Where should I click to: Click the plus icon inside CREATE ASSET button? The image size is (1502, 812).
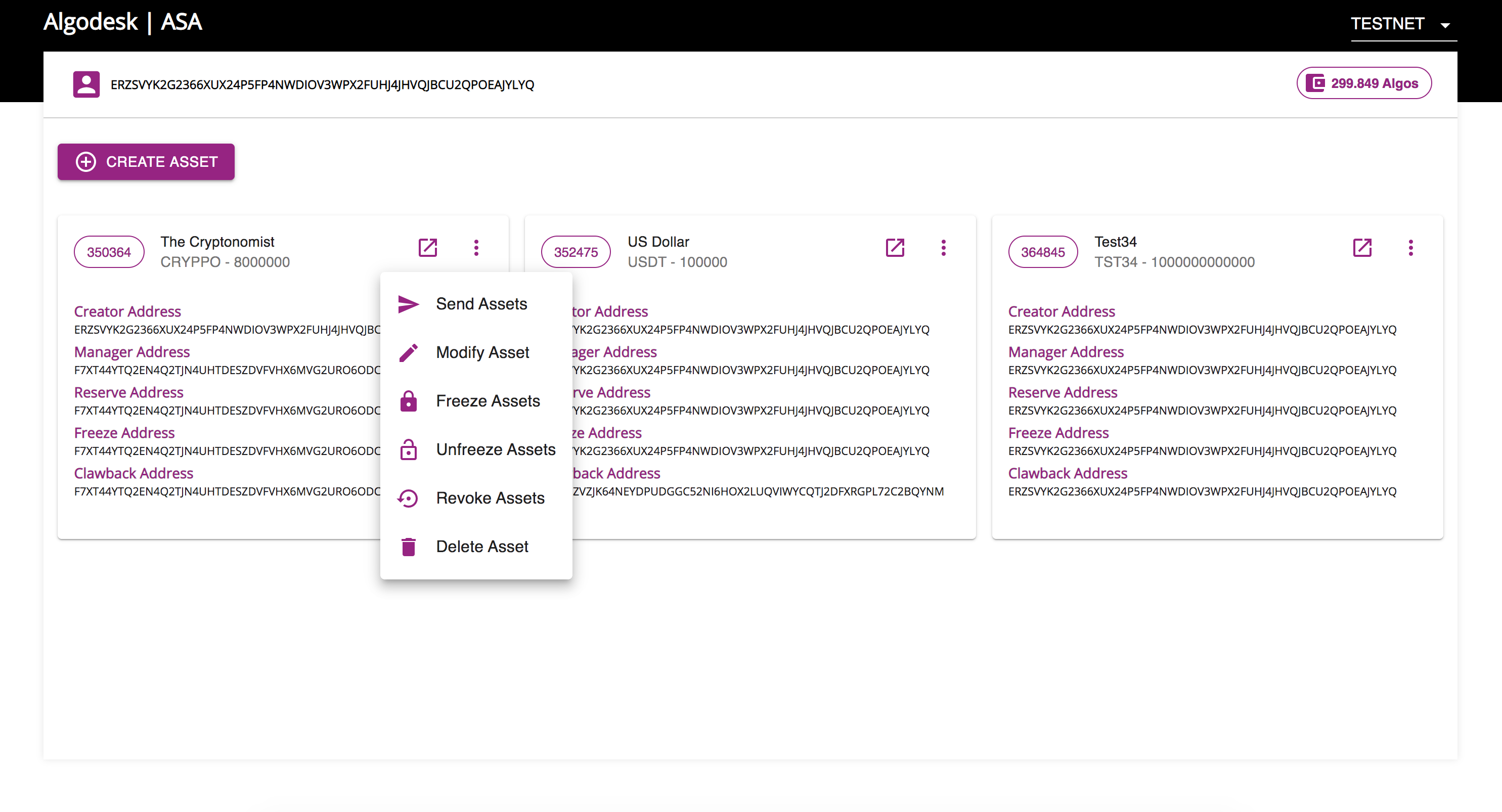85,161
